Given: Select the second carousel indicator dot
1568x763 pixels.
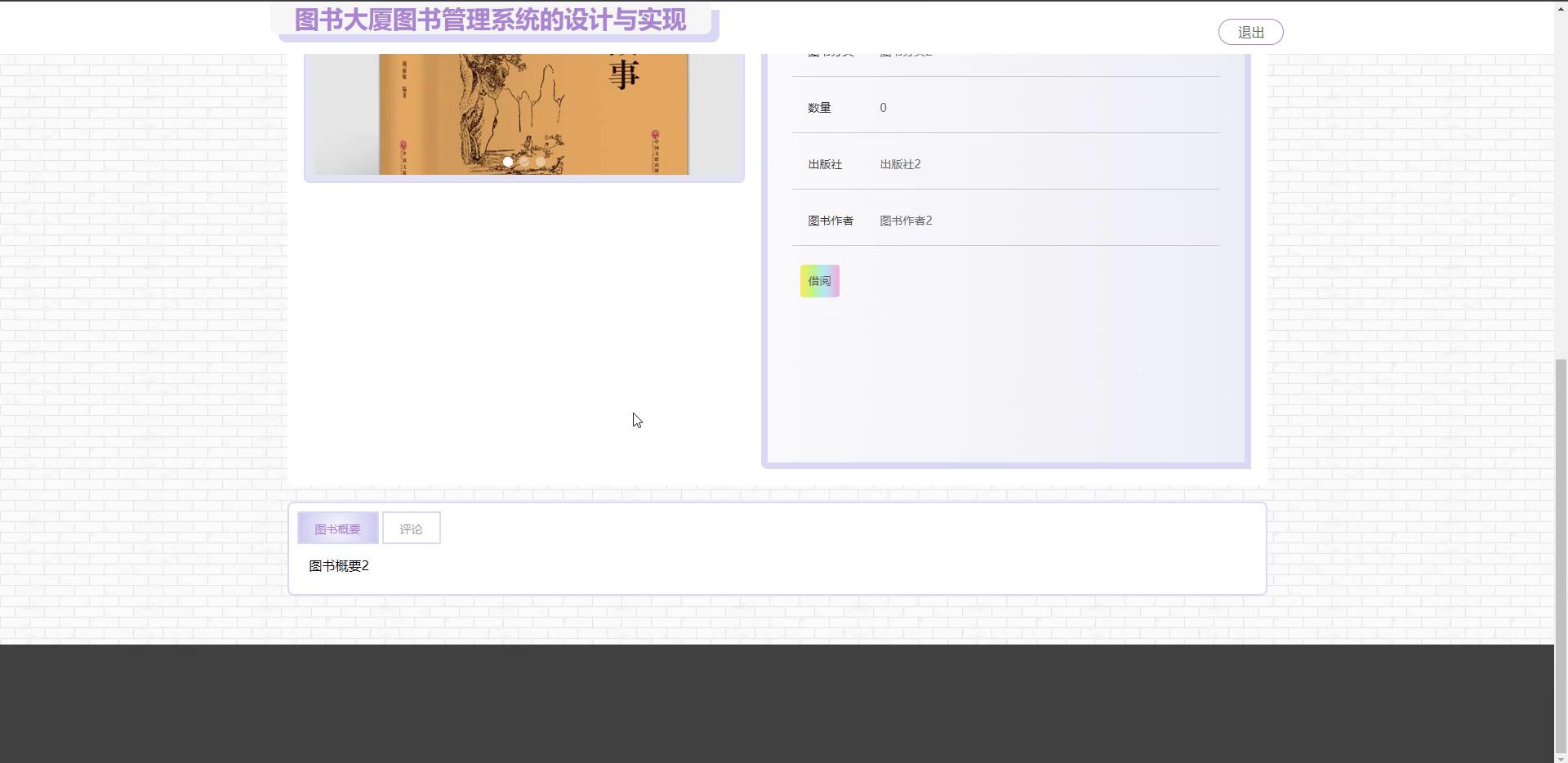Looking at the screenshot, I should 524,162.
